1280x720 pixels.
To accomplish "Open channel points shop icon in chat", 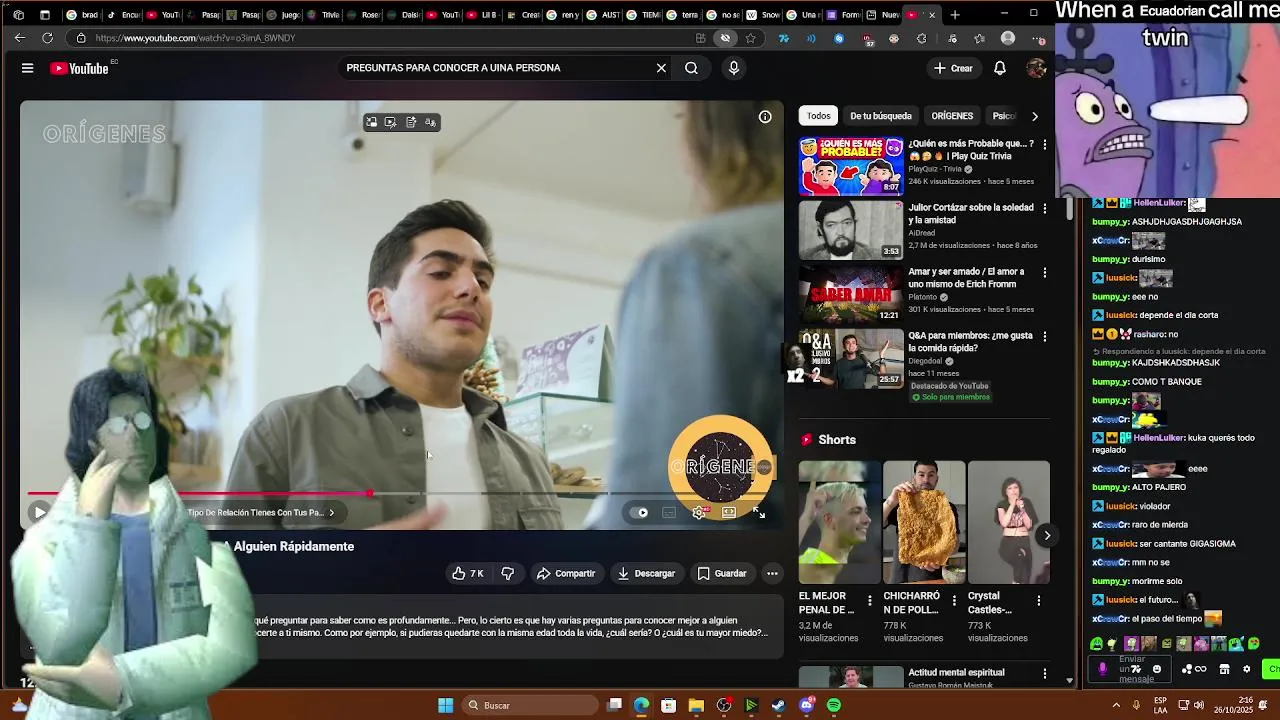I will pyautogui.click(x=1224, y=669).
